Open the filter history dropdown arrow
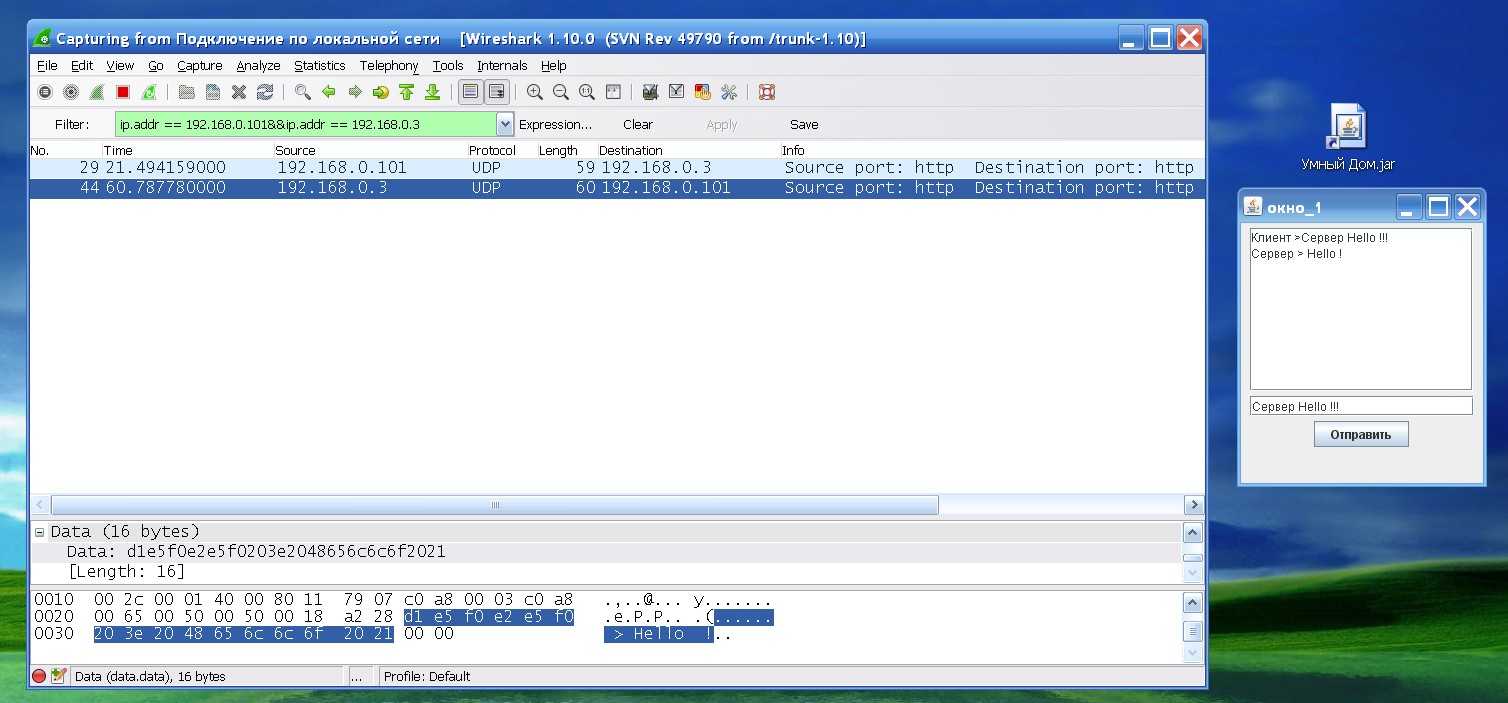Screen dimensions: 1508x703 click(505, 125)
